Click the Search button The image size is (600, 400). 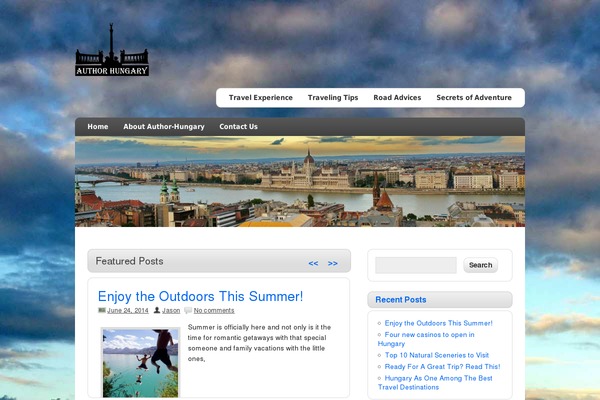tap(481, 265)
